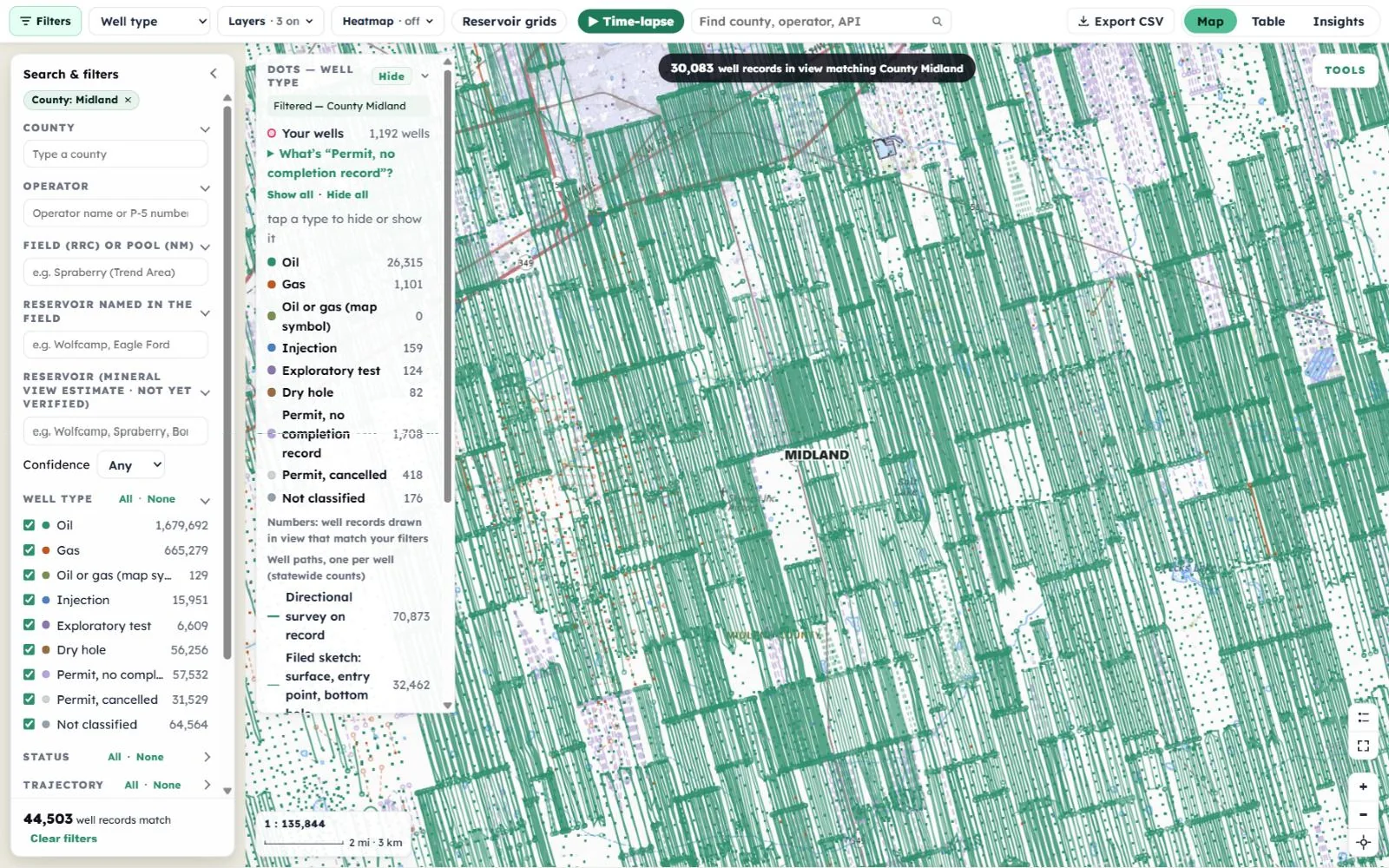
Task: Export results as CSV
Action: 1120,21
